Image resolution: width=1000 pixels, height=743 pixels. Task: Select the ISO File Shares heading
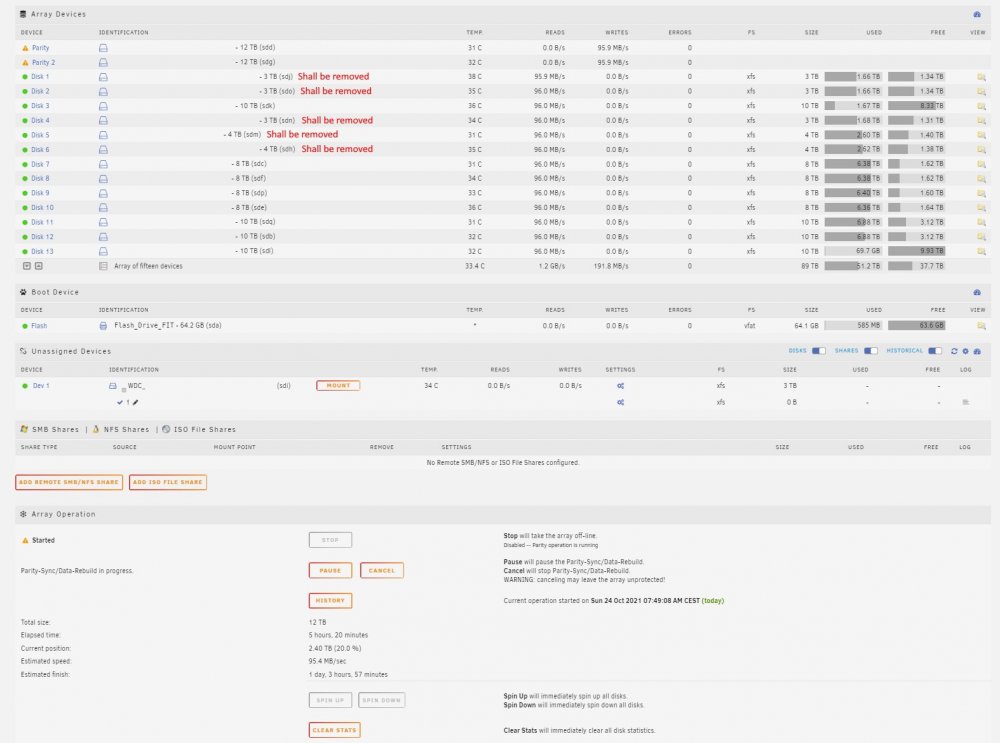205,429
